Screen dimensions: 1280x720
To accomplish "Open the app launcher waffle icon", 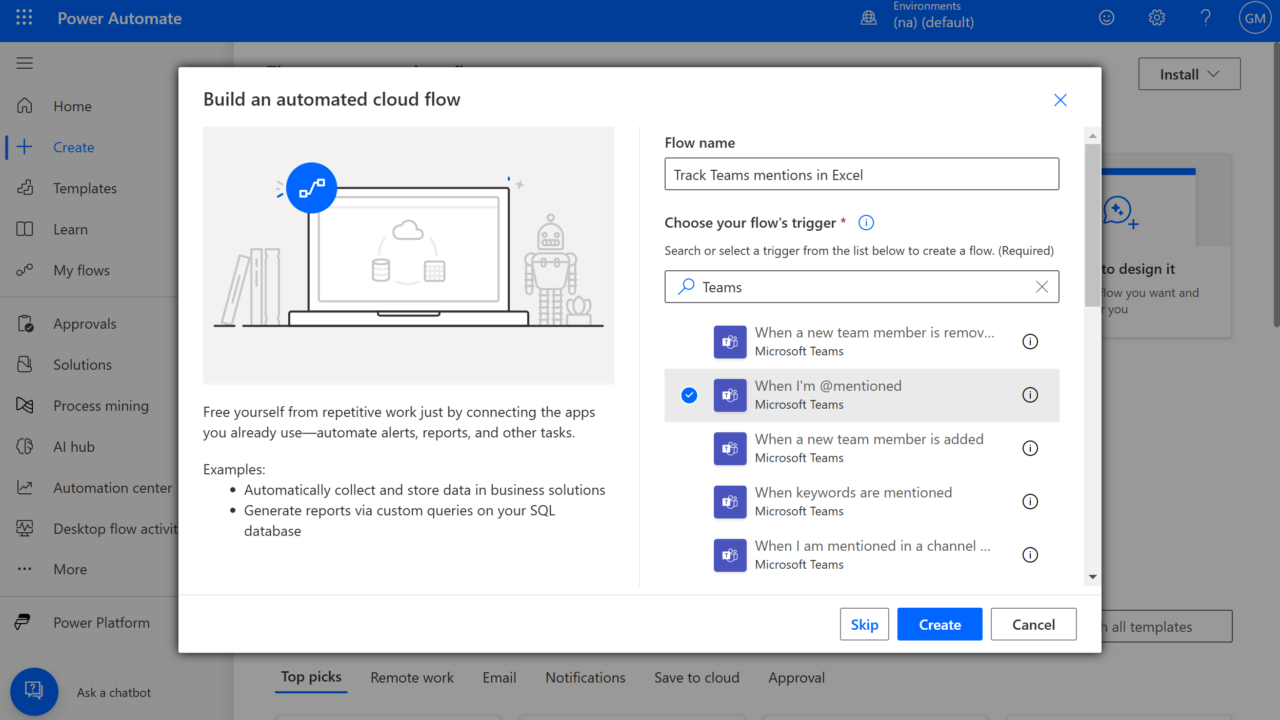I will click(x=24, y=18).
